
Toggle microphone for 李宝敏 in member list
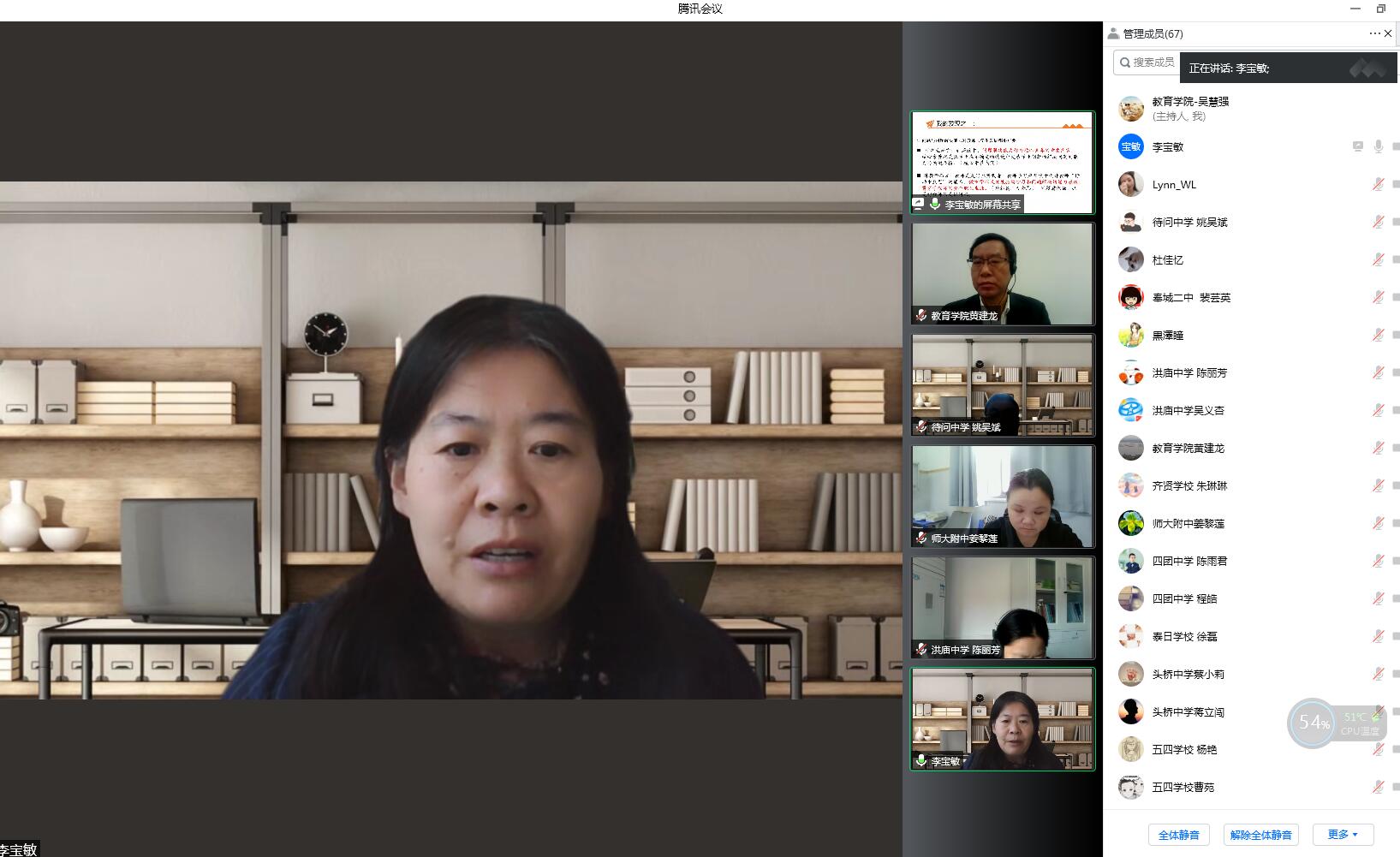(1379, 146)
